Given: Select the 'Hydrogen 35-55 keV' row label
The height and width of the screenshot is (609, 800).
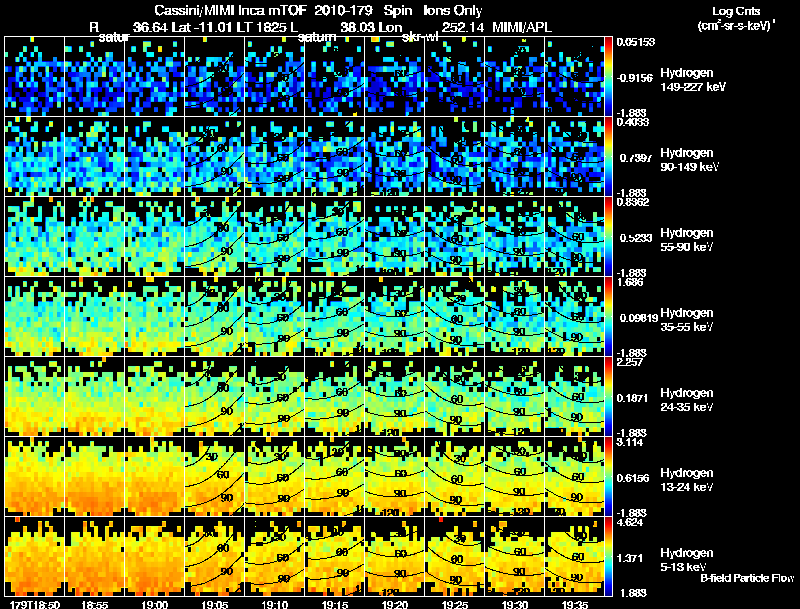Looking at the screenshot, I should (x=687, y=320).
